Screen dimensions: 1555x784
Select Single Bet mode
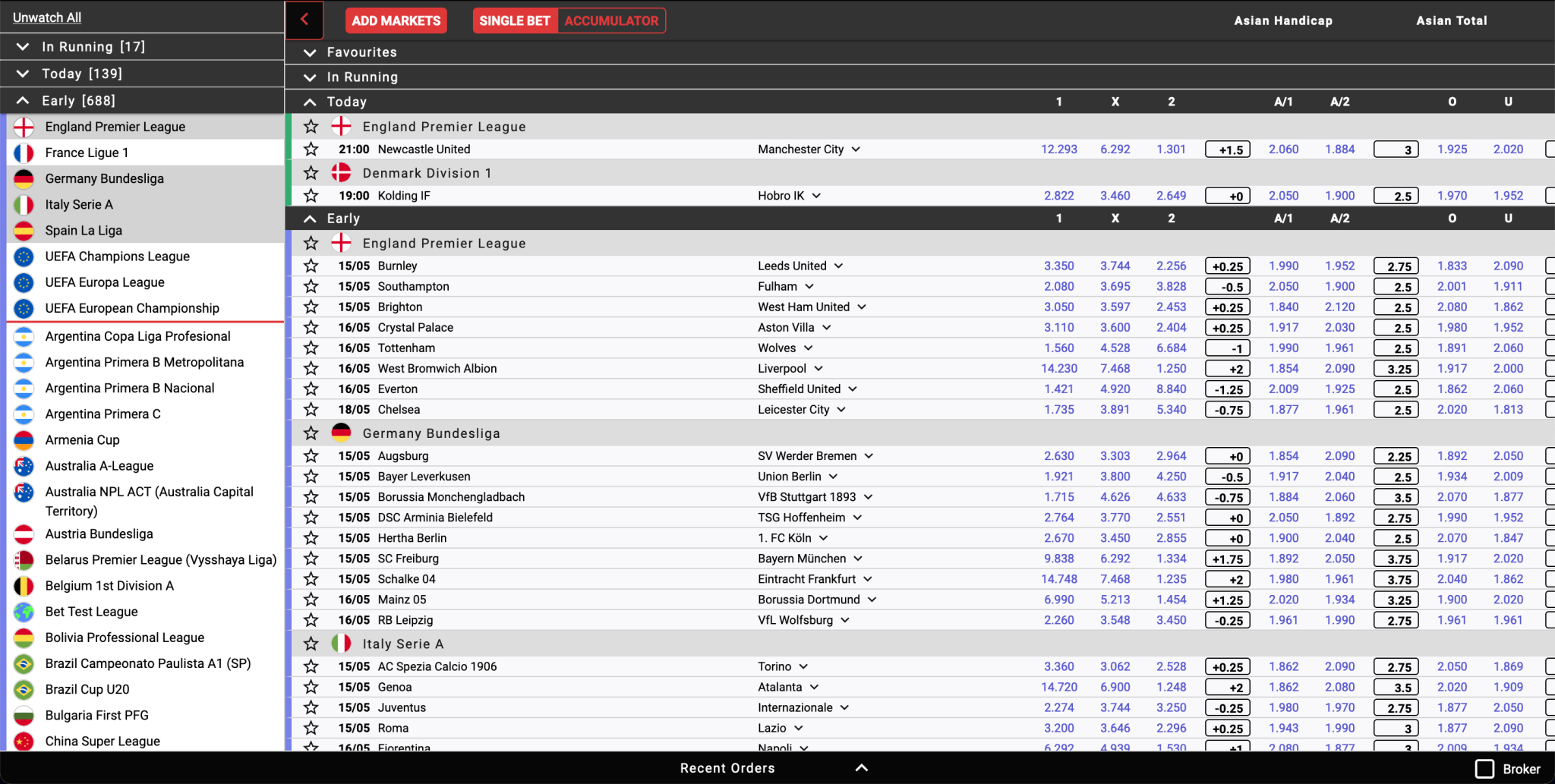click(x=515, y=20)
